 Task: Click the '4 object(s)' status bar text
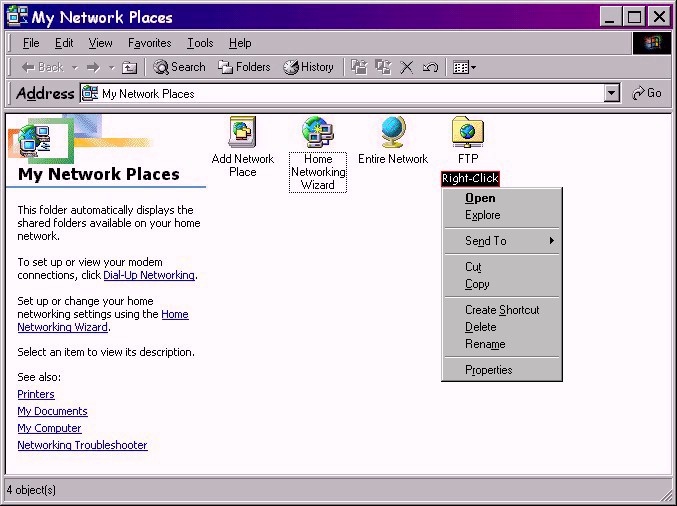point(31,490)
